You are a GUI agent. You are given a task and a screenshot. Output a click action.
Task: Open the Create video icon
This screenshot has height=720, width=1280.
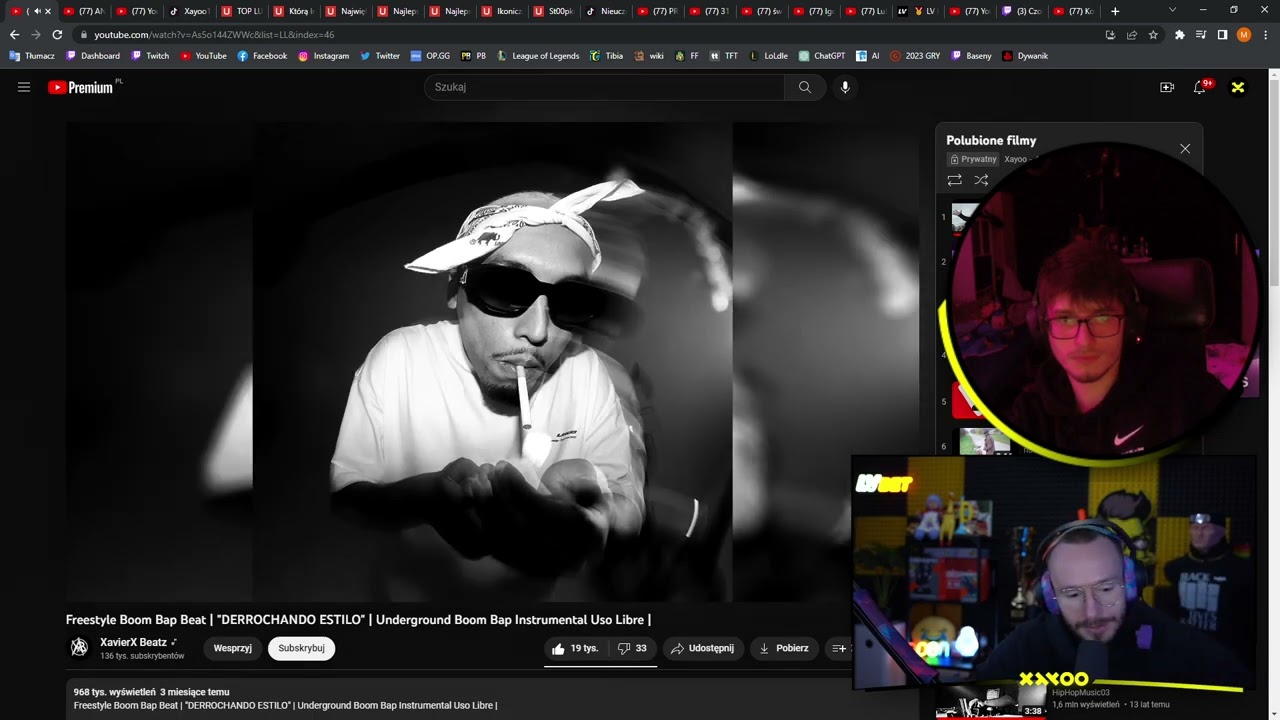coord(1167,87)
